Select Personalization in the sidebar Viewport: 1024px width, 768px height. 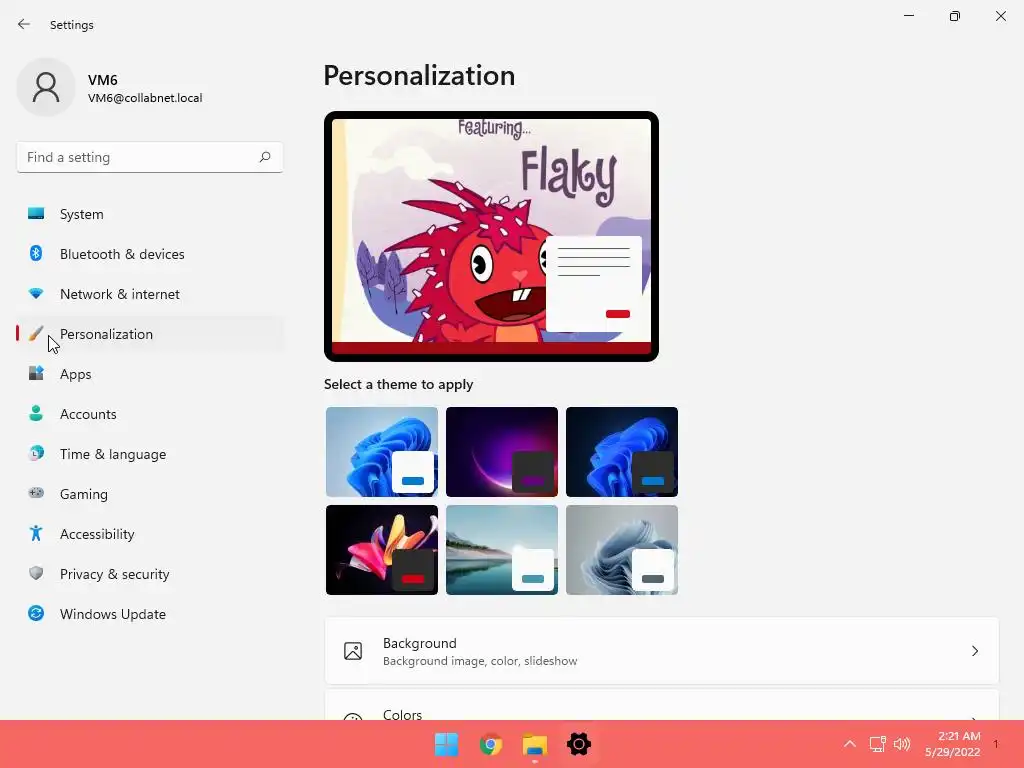click(150, 334)
